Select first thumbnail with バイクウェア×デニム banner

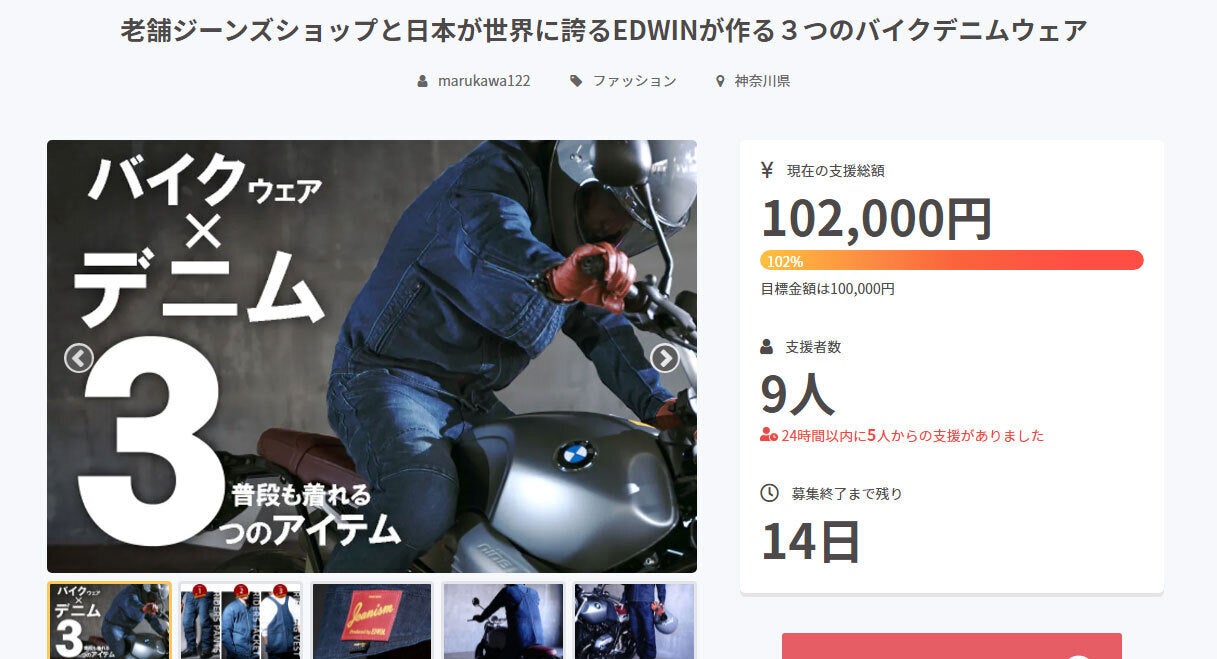click(109, 620)
